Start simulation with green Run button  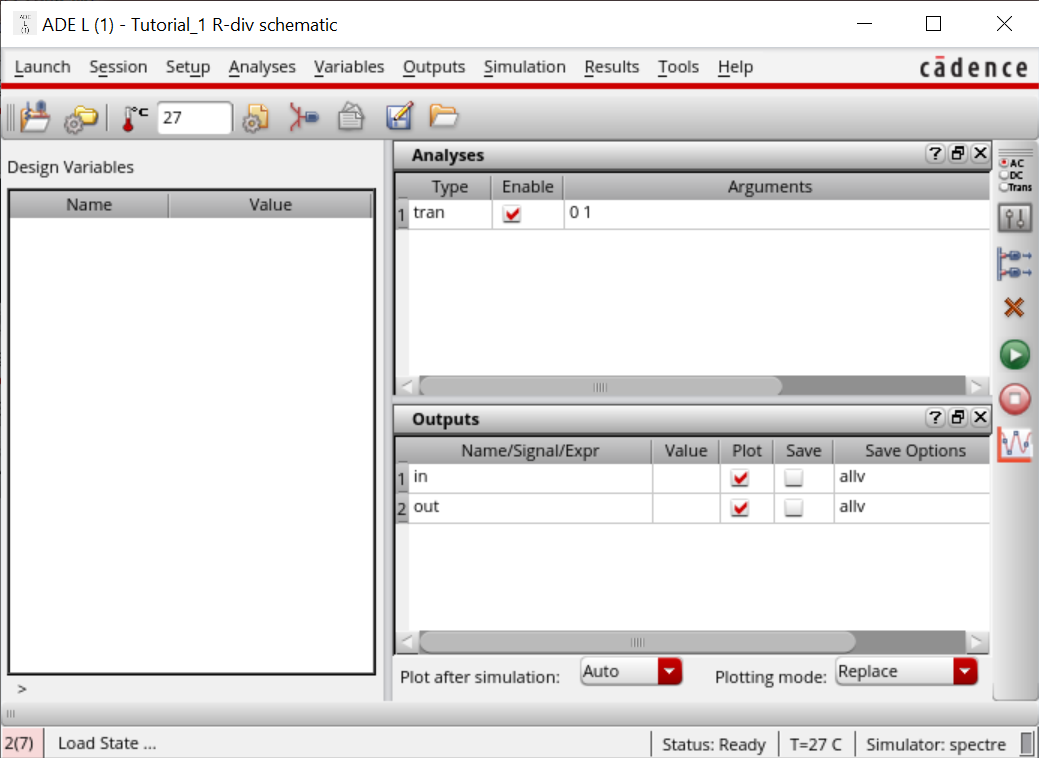point(1014,354)
